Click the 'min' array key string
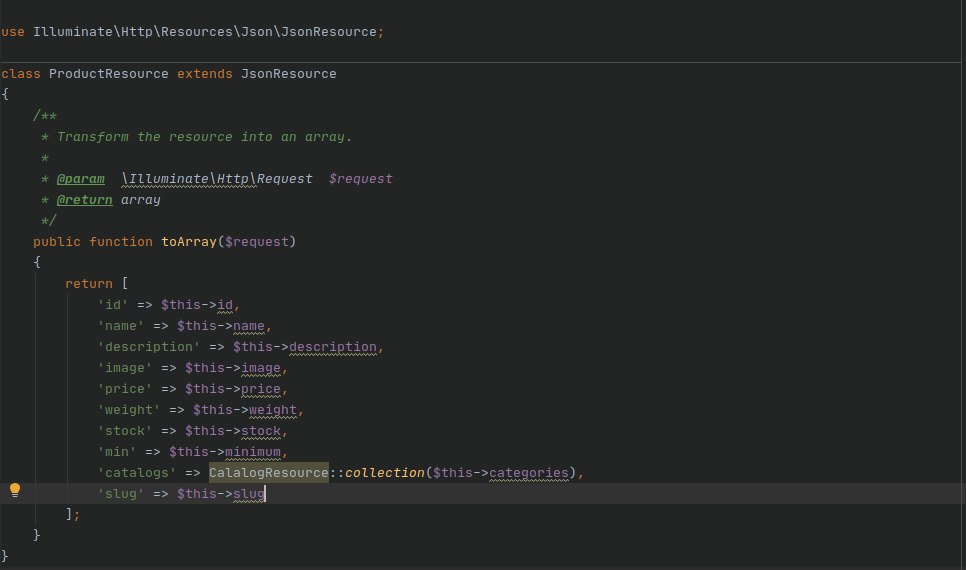Viewport: 966px width, 570px height. click(116, 452)
